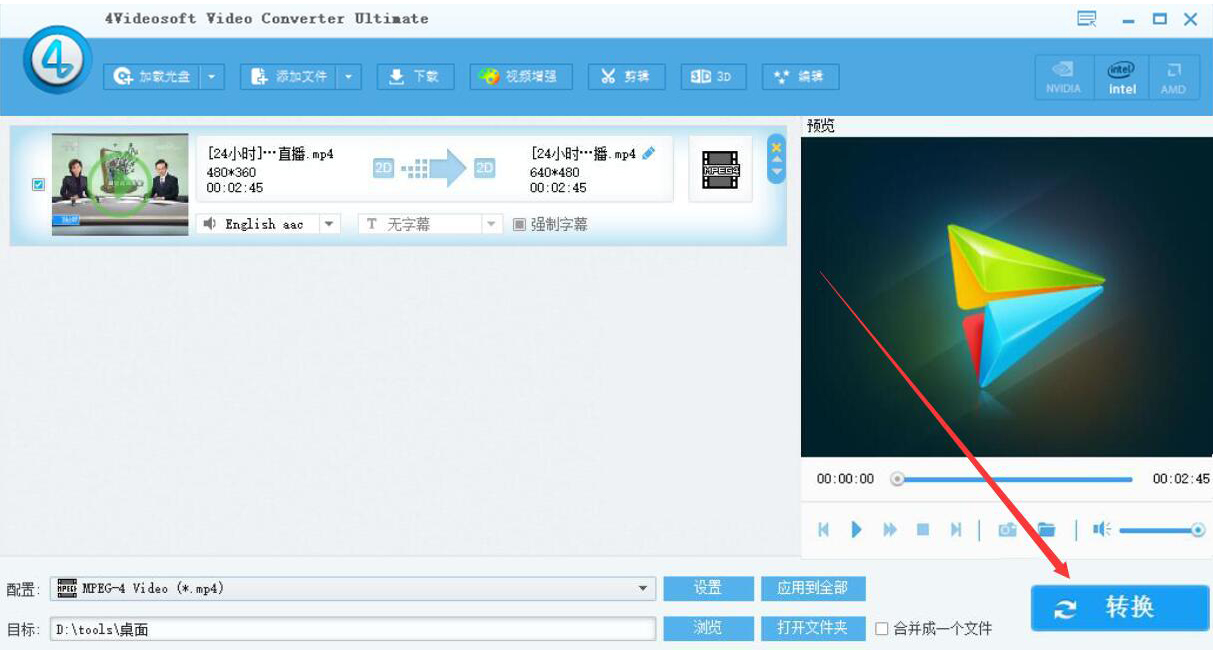
Task: Open the snapshot folder icon
Action: (1046, 530)
